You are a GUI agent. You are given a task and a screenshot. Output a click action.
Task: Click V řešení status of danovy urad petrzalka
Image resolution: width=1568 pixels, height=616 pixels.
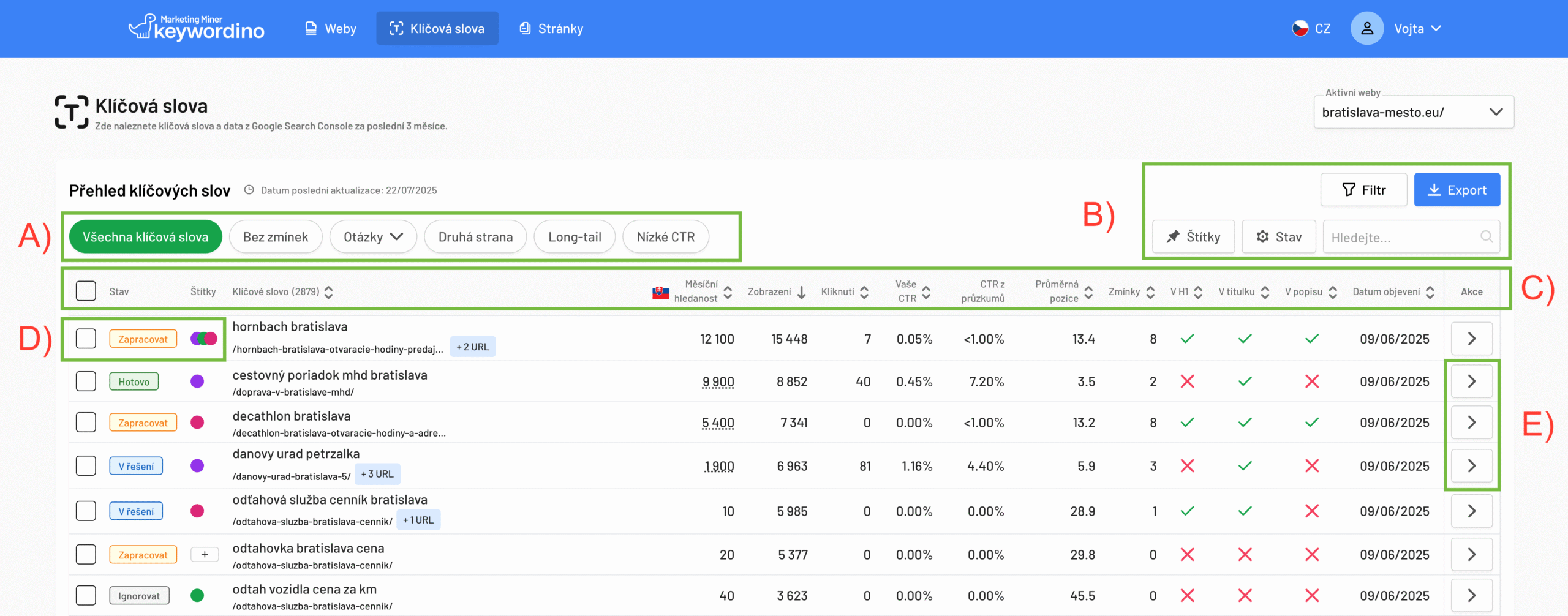click(x=136, y=466)
